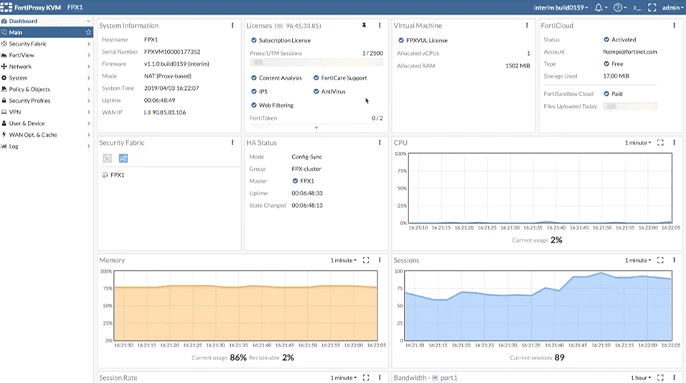Viewport: 686px width, 383px height.
Task: Launch the CLI console icon
Action: pyautogui.click(x=637, y=8)
